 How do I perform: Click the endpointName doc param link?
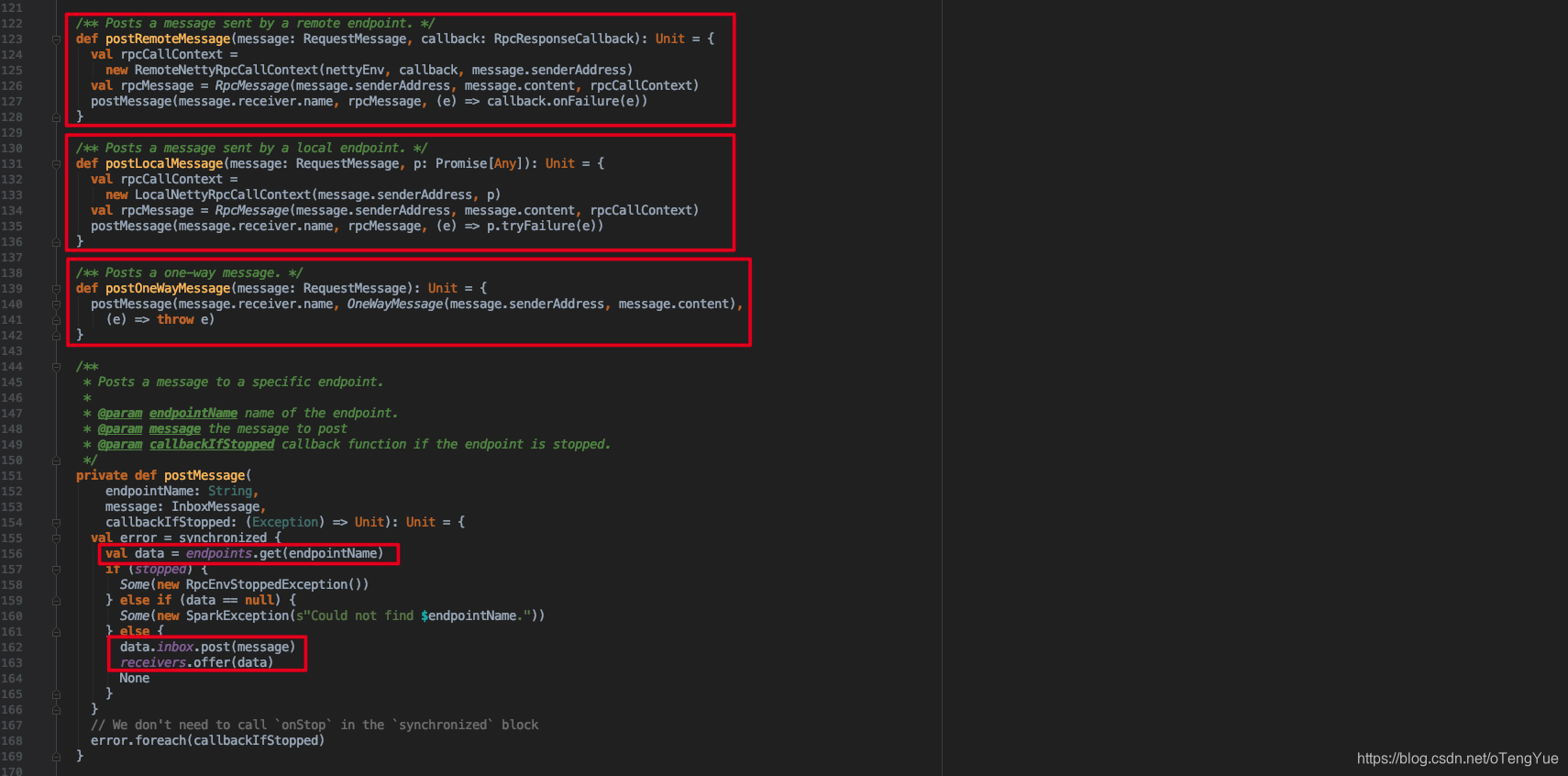point(193,414)
